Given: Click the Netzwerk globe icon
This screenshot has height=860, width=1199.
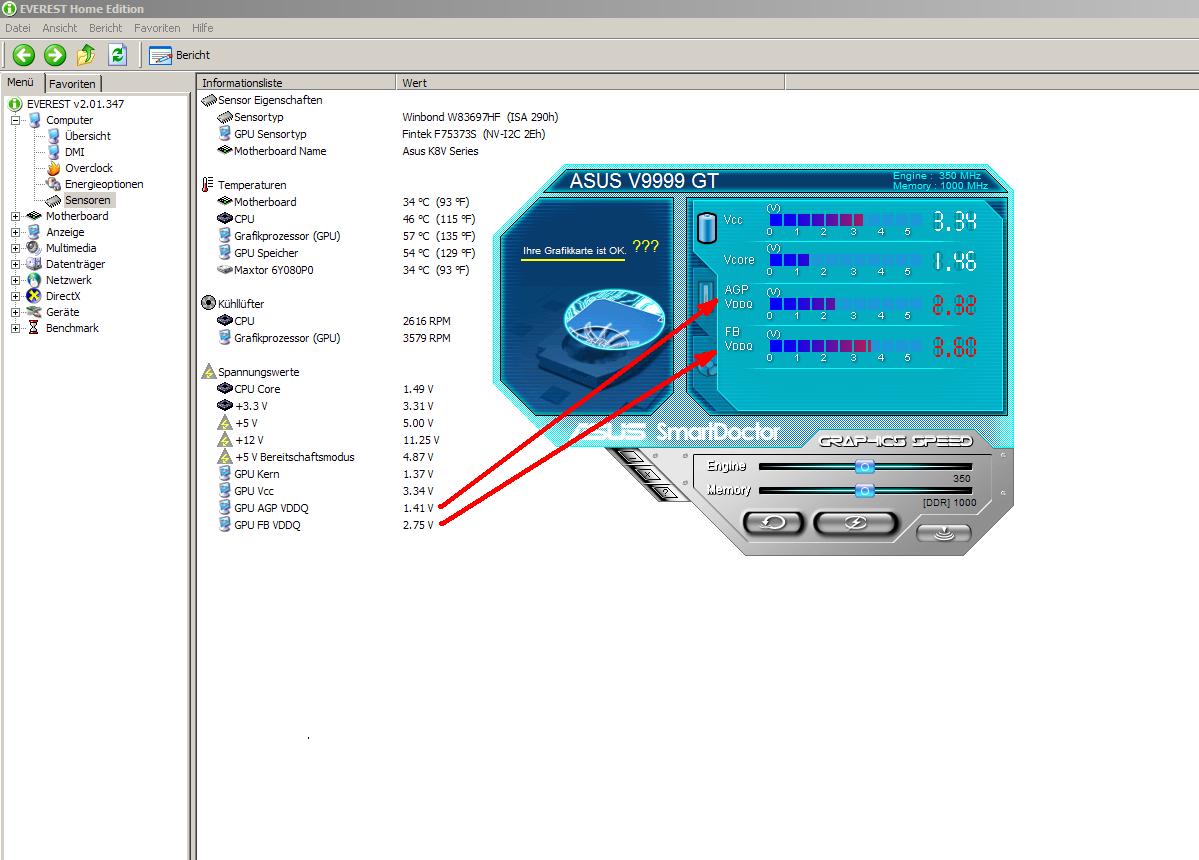Looking at the screenshot, I should tap(34, 281).
